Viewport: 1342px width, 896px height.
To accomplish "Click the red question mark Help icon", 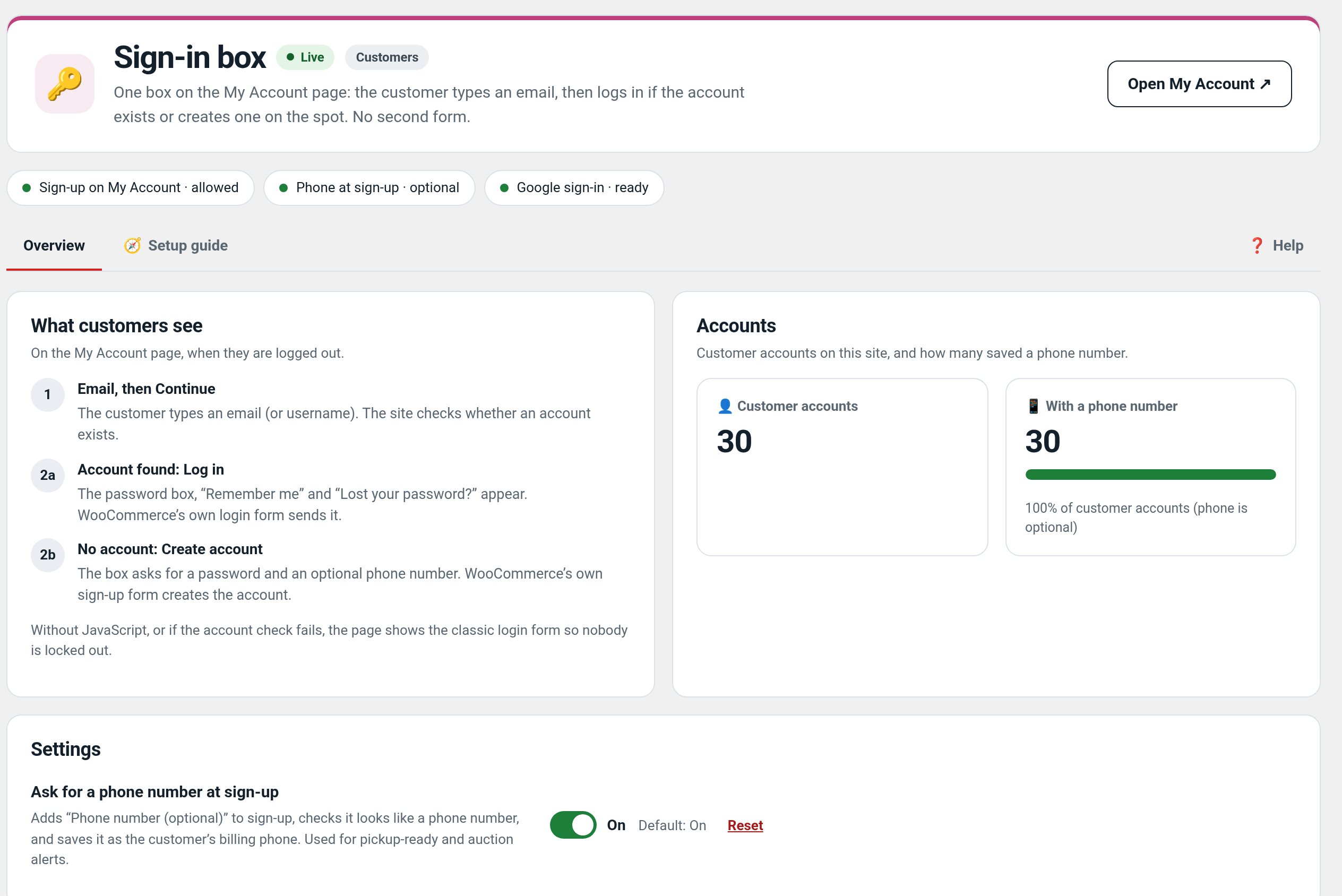I will [x=1257, y=246].
